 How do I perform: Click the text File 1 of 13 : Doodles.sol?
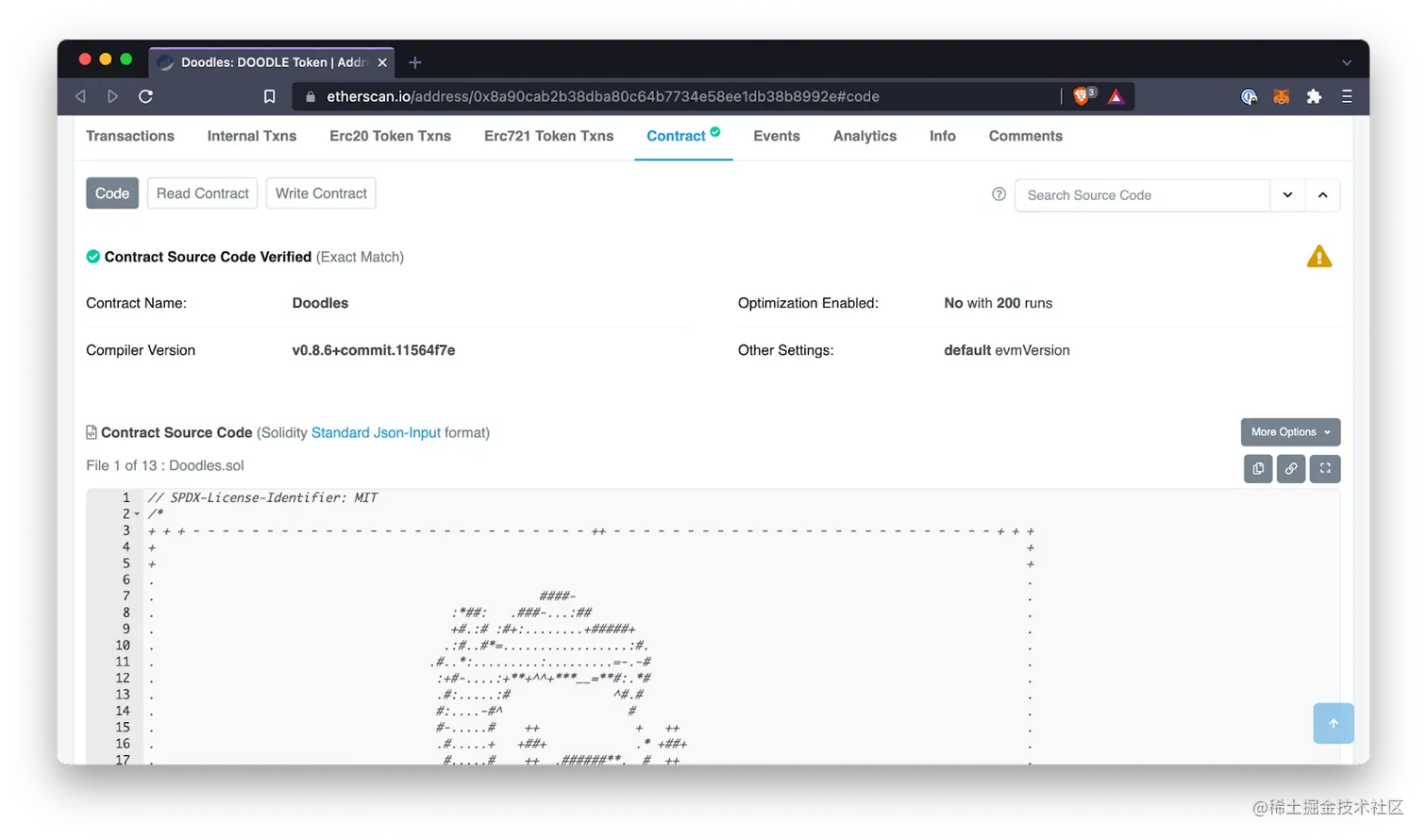[165, 465]
